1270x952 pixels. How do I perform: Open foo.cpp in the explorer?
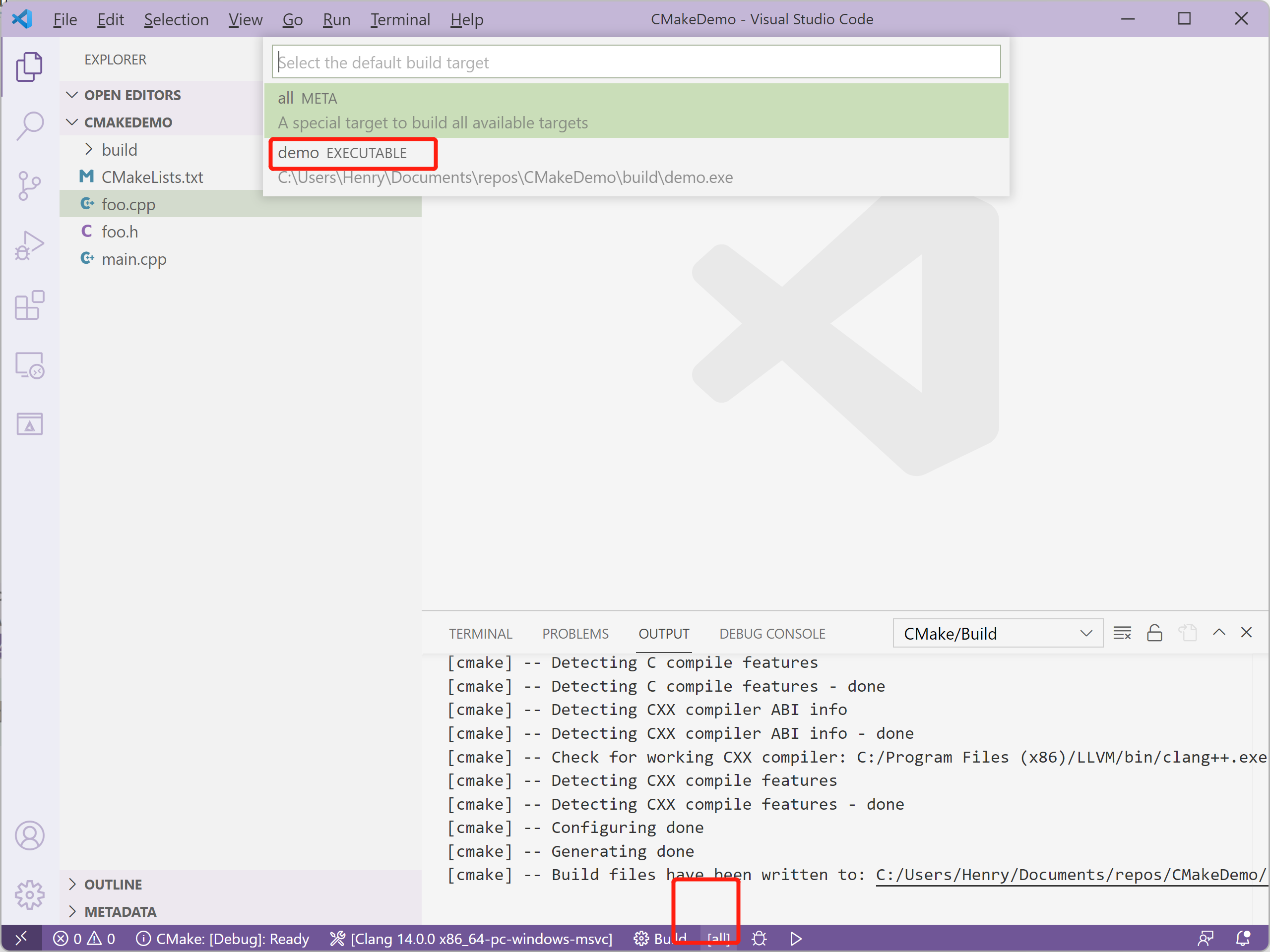tap(240, 204)
